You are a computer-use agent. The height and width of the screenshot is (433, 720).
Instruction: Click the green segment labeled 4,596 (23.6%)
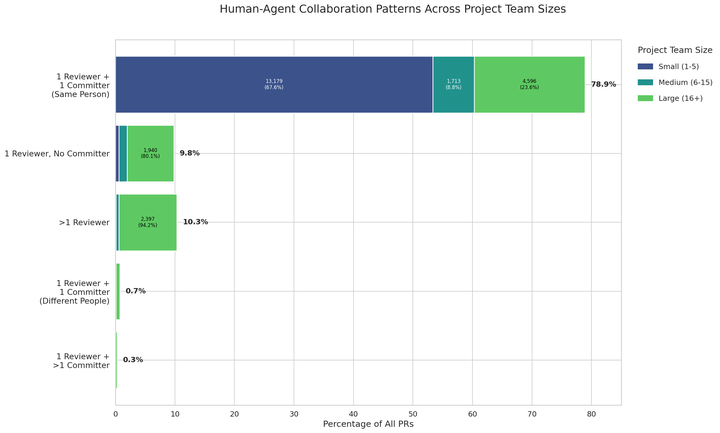[x=529, y=84]
